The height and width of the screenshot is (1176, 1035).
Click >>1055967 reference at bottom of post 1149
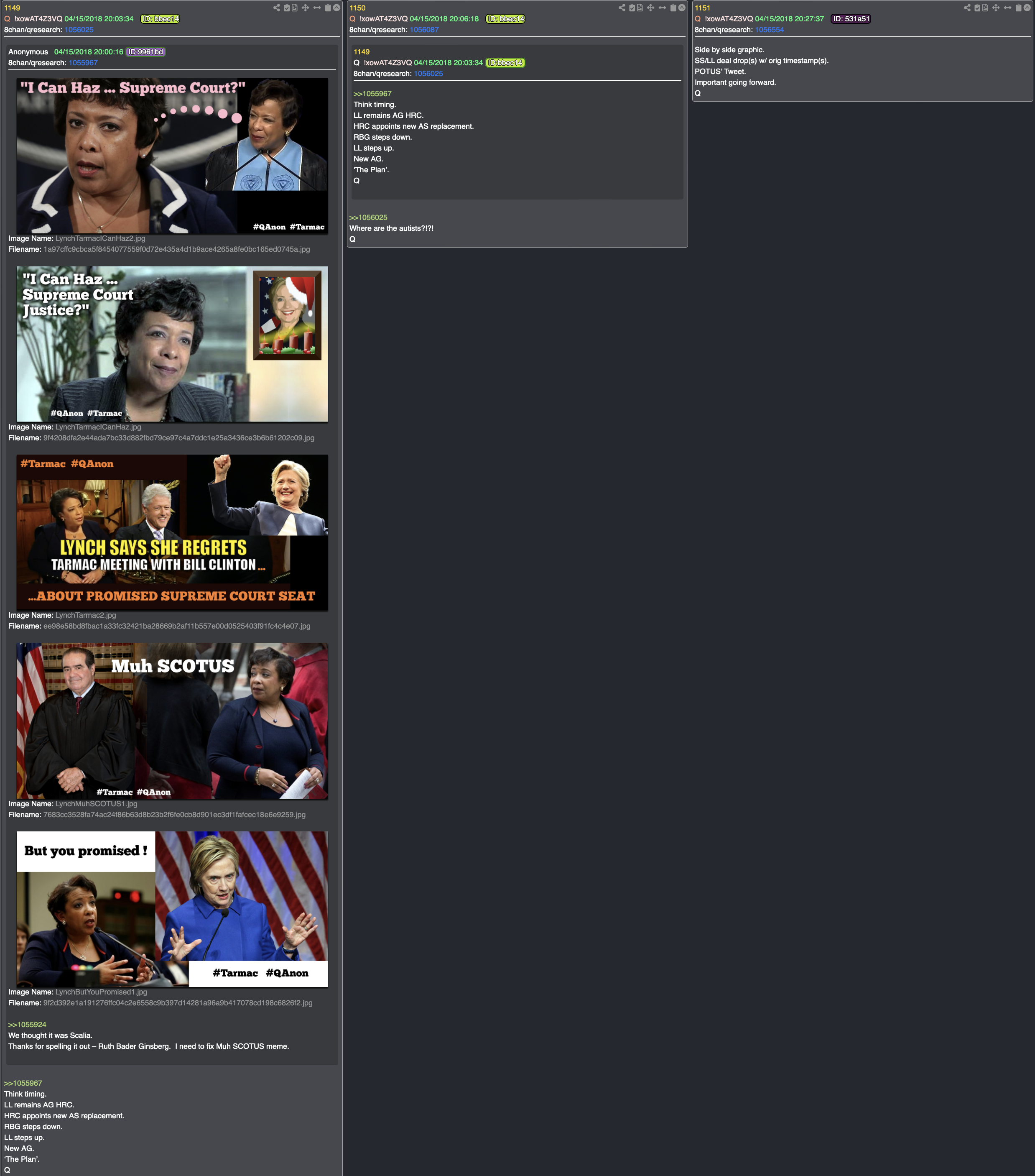tap(23, 1084)
